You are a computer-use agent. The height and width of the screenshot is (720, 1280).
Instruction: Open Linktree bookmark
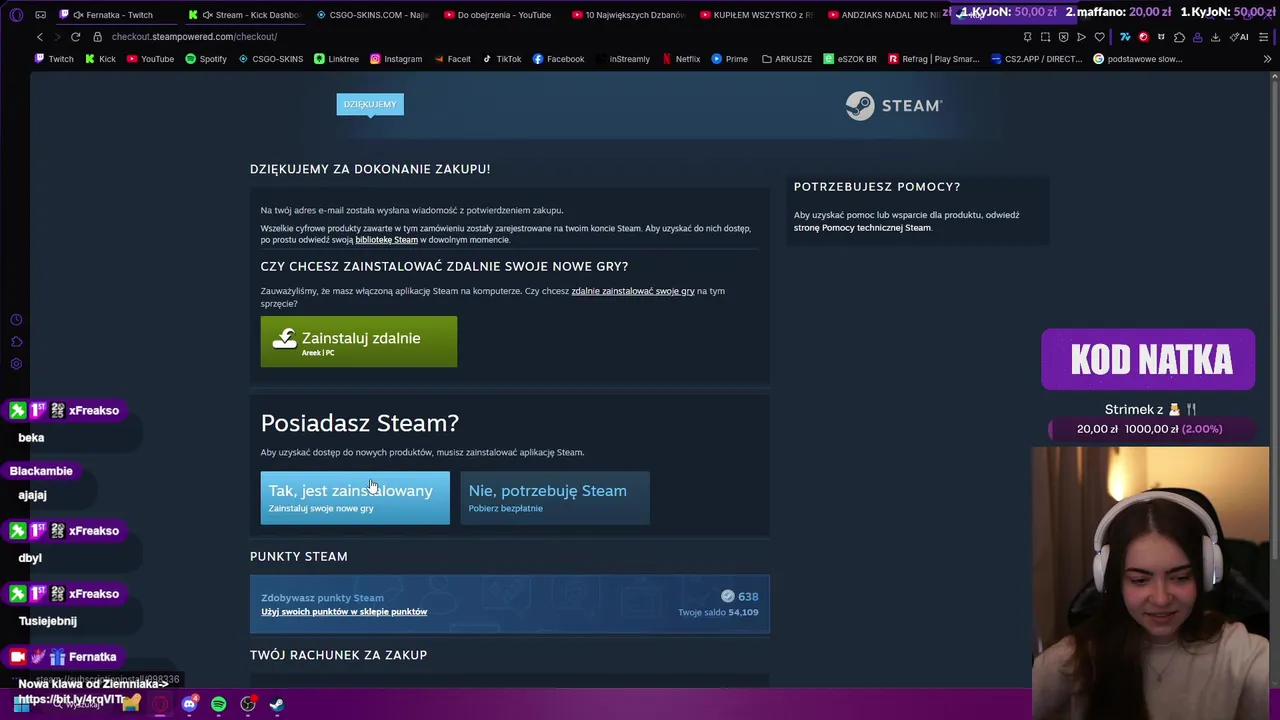(x=336, y=59)
